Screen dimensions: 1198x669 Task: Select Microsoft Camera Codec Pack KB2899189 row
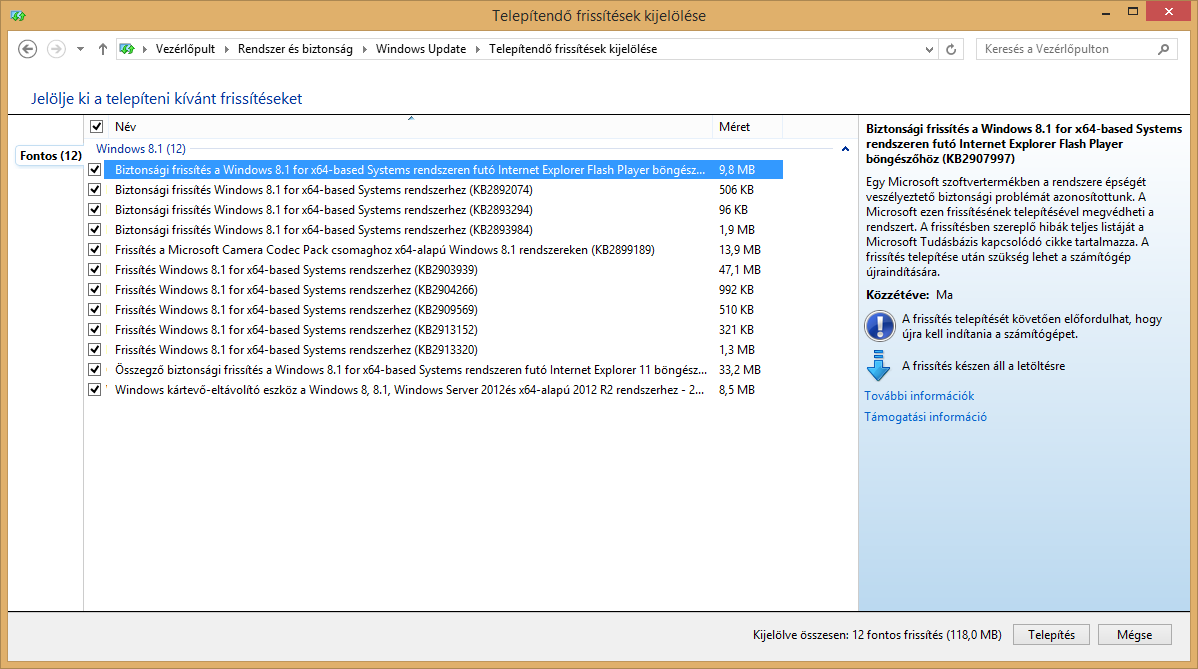pyautogui.click(x=445, y=249)
